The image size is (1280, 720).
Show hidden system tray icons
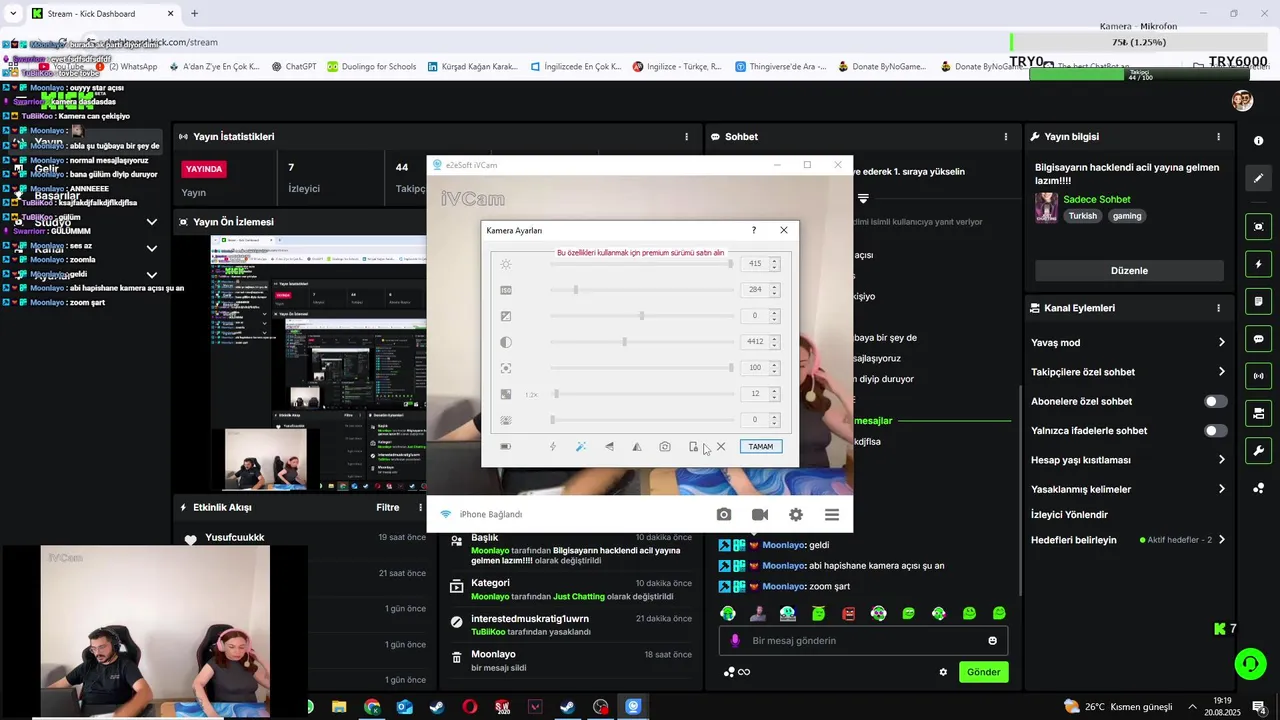pos(1192,707)
